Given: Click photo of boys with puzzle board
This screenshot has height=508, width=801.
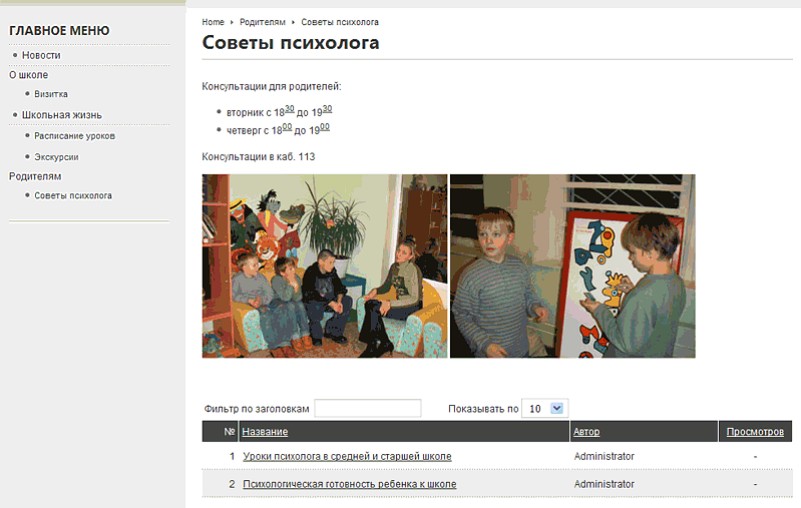Looking at the screenshot, I should click(x=573, y=266).
